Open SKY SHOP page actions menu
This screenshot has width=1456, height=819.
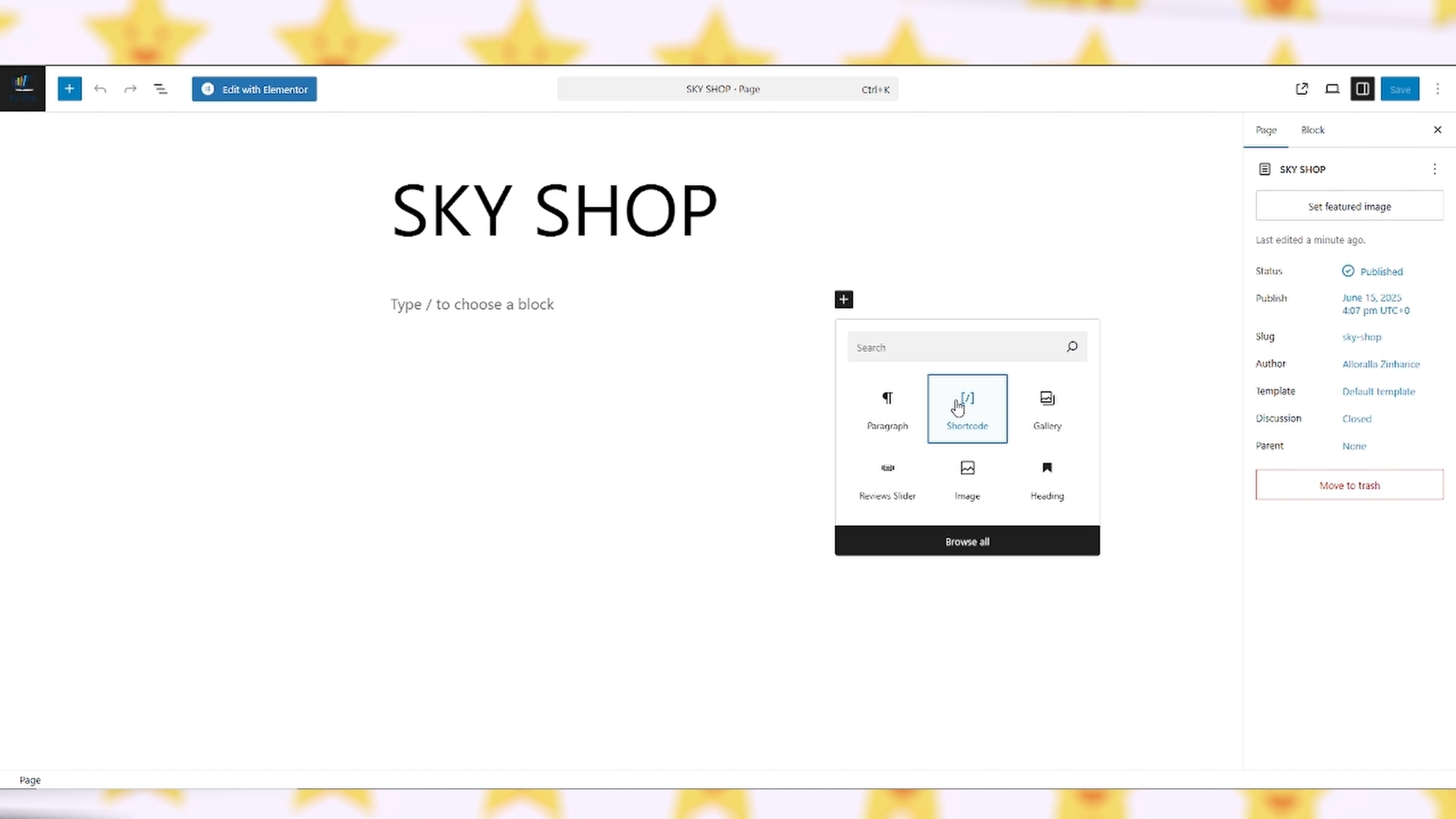click(1434, 169)
